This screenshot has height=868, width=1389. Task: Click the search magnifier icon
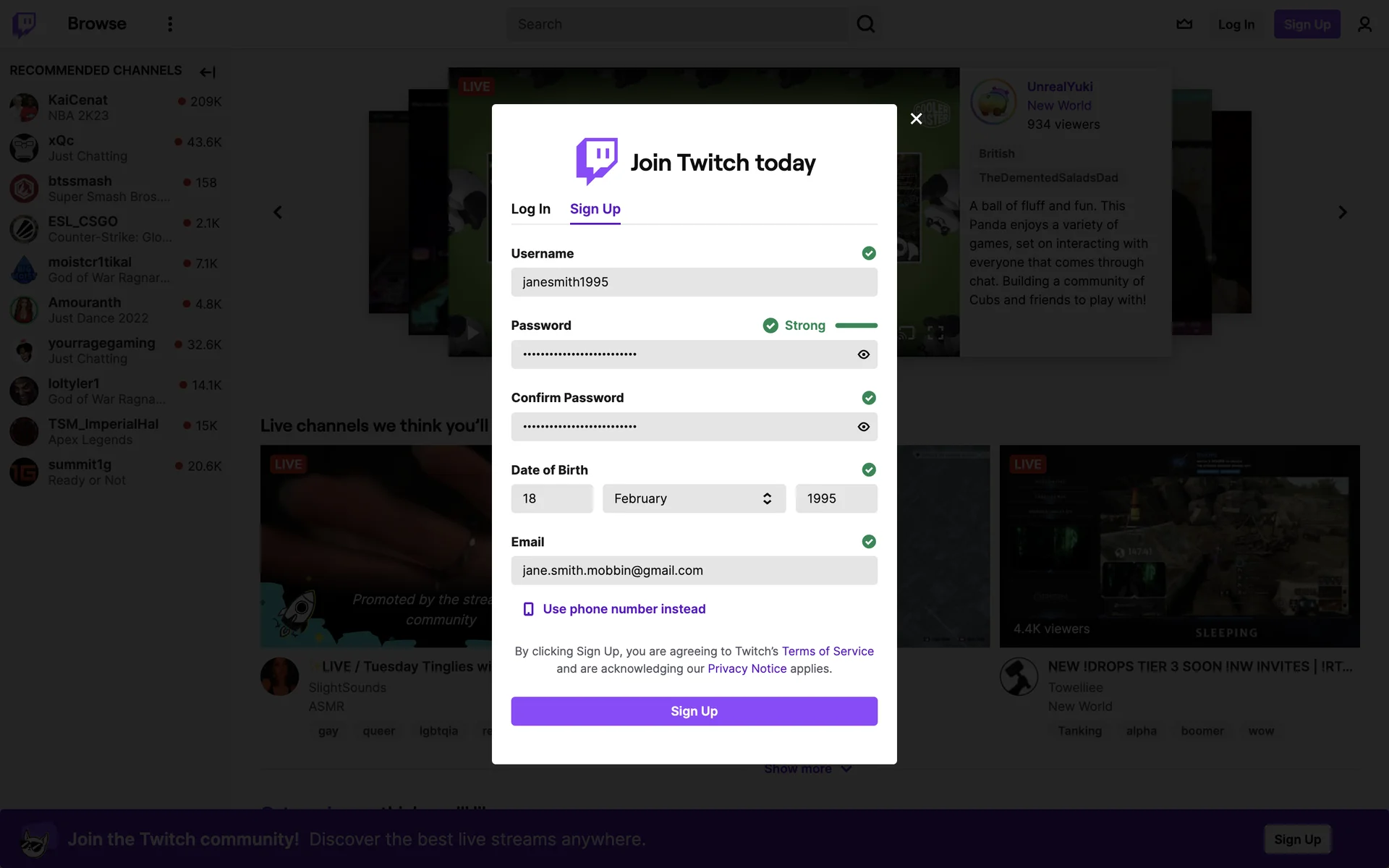(x=865, y=25)
